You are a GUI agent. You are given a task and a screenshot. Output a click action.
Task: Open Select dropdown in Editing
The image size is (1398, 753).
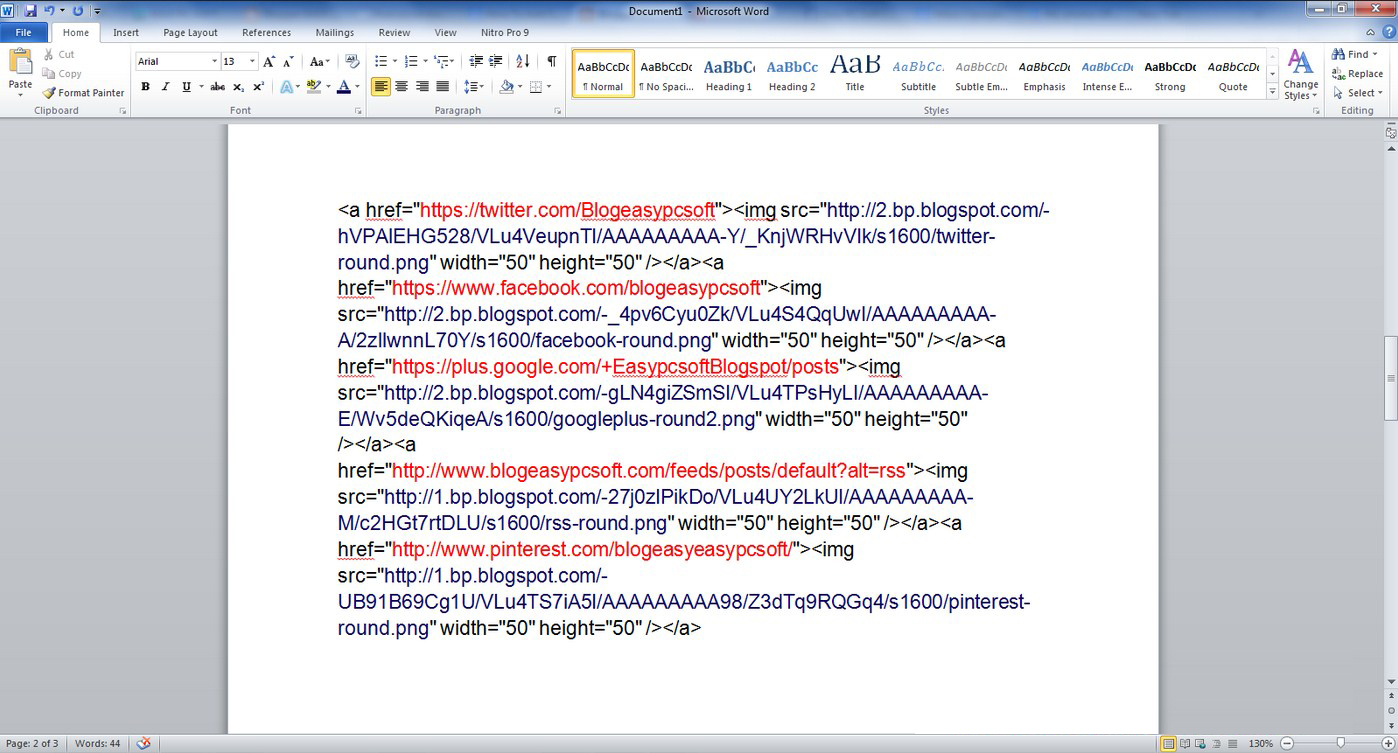[1358, 93]
